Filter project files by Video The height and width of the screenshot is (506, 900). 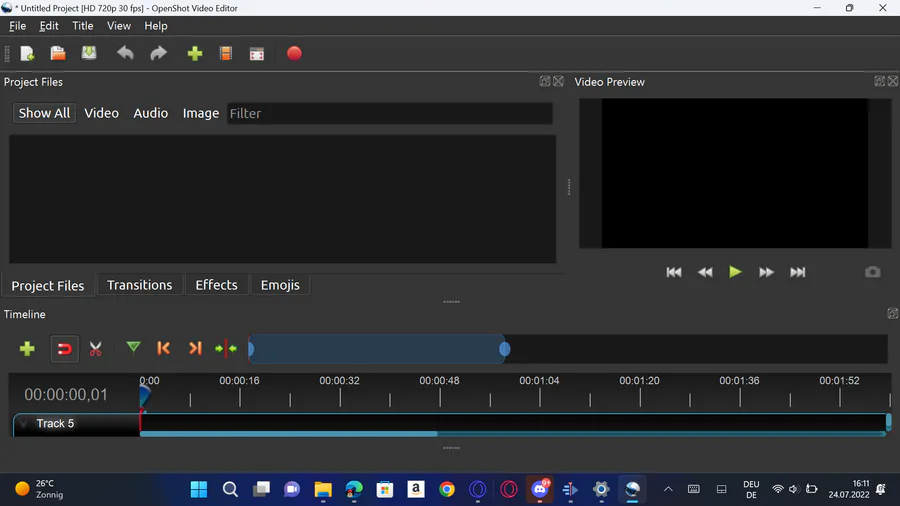click(102, 113)
